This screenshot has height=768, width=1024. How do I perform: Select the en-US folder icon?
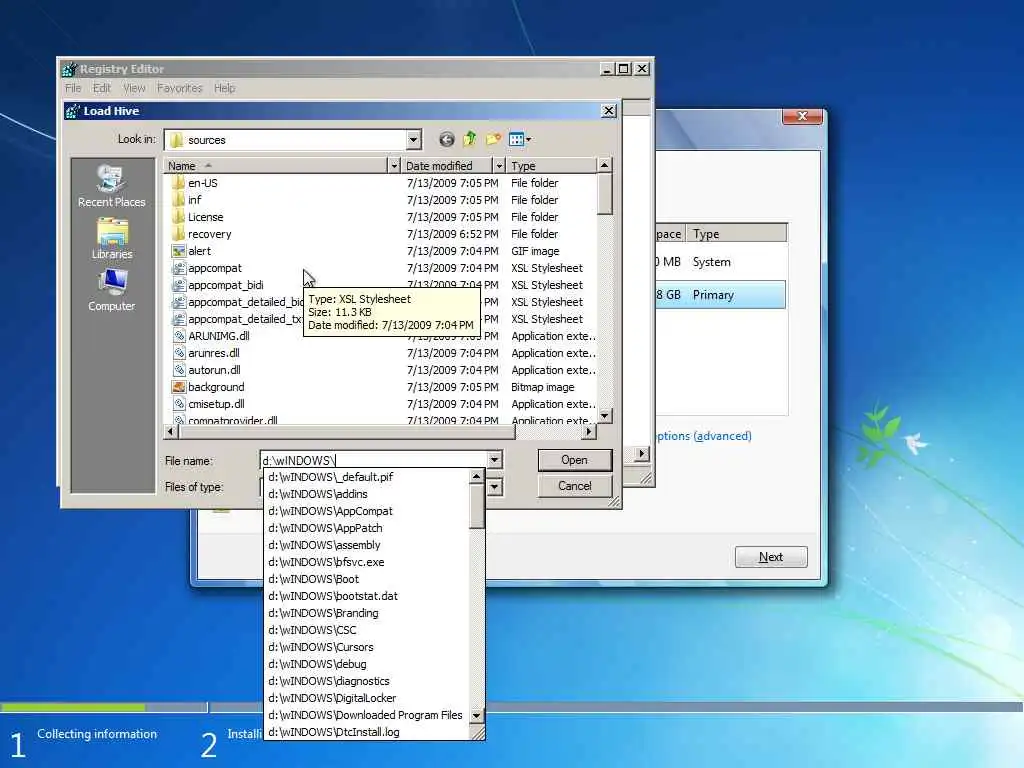click(x=179, y=183)
